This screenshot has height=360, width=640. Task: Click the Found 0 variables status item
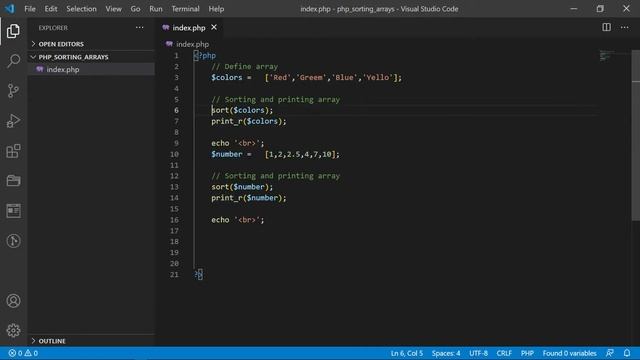click(x=569, y=353)
